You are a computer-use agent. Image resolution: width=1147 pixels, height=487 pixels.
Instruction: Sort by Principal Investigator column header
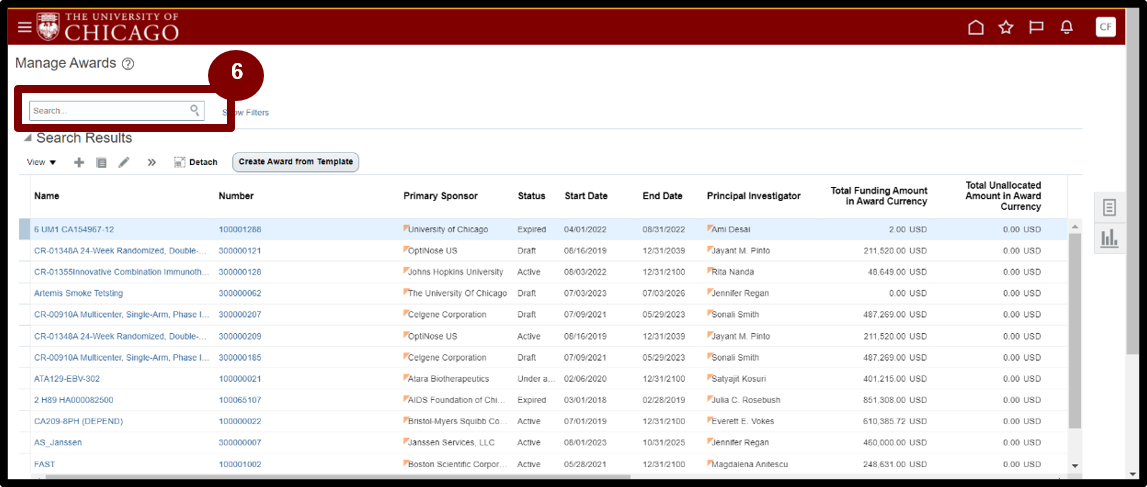point(753,196)
